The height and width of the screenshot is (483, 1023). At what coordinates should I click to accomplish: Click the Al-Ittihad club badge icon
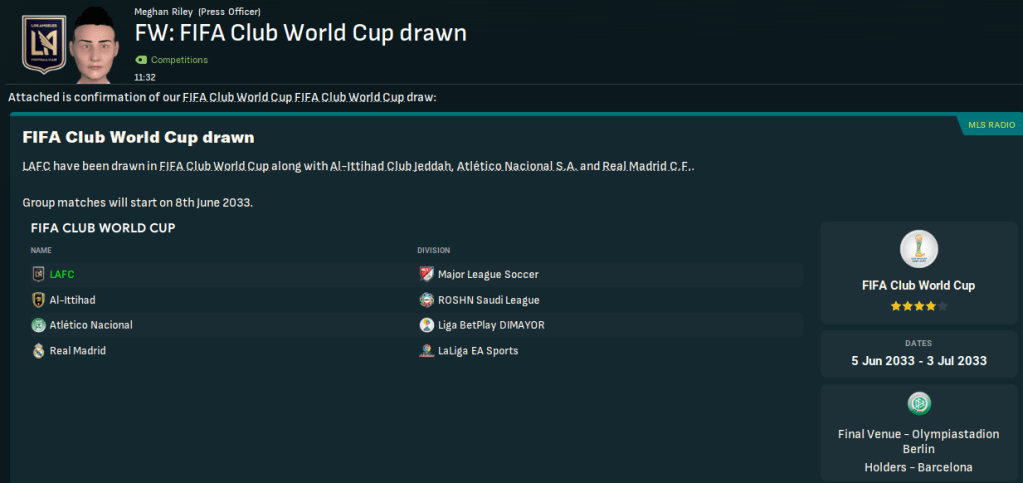click(x=39, y=300)
